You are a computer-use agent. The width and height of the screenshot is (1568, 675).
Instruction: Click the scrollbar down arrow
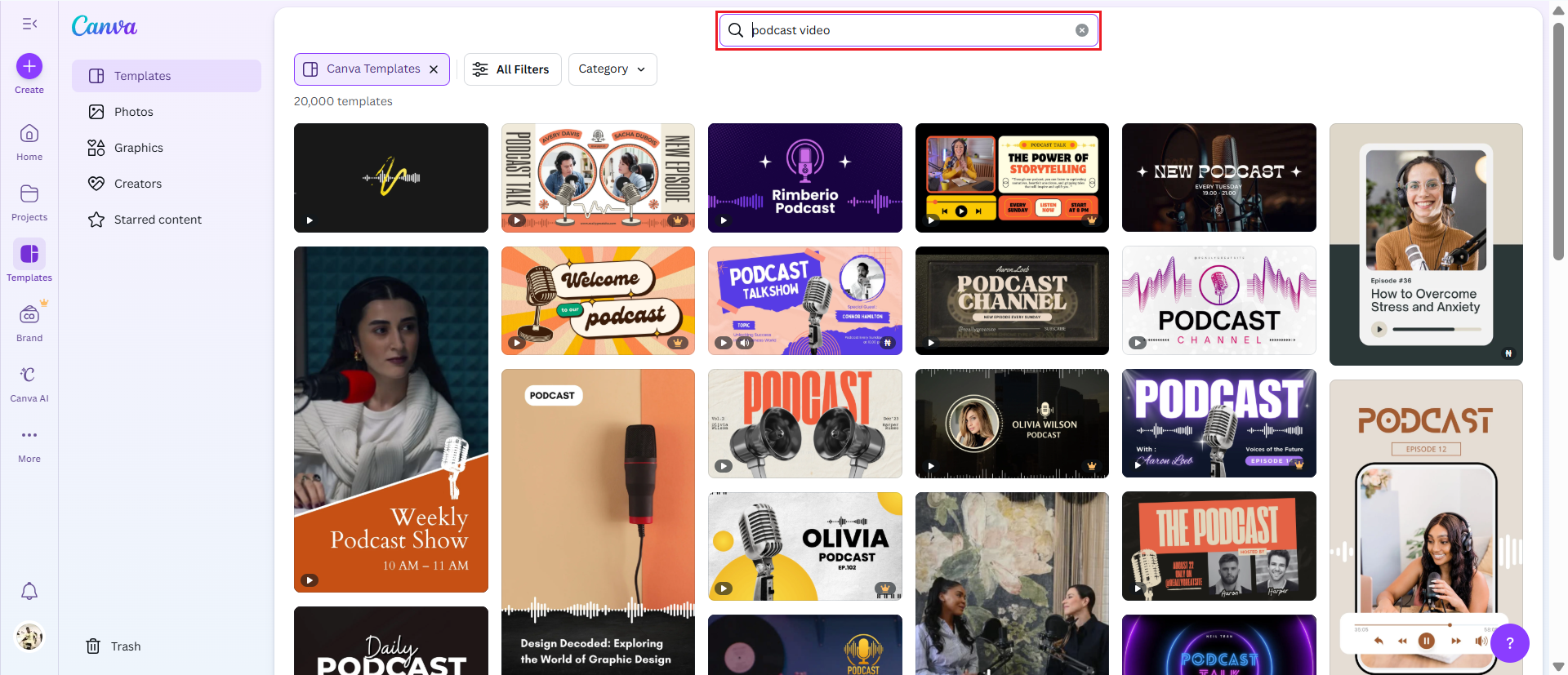click(1558, 667)
